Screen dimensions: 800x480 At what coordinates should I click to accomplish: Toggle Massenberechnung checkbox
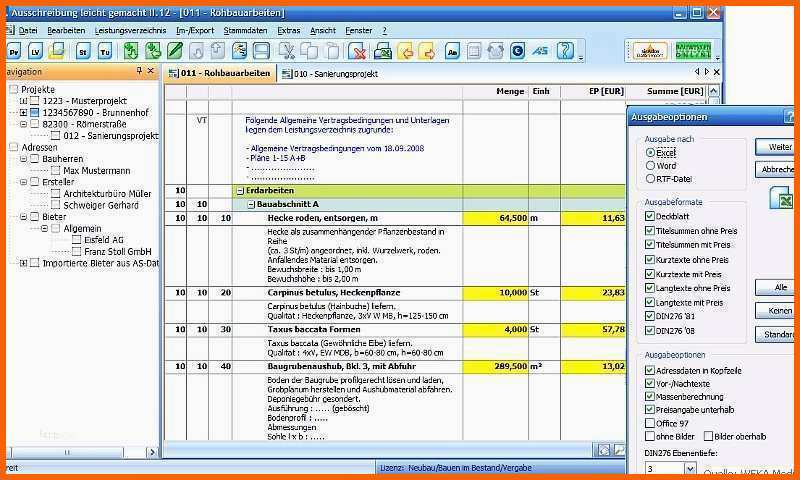pos(649,396)
